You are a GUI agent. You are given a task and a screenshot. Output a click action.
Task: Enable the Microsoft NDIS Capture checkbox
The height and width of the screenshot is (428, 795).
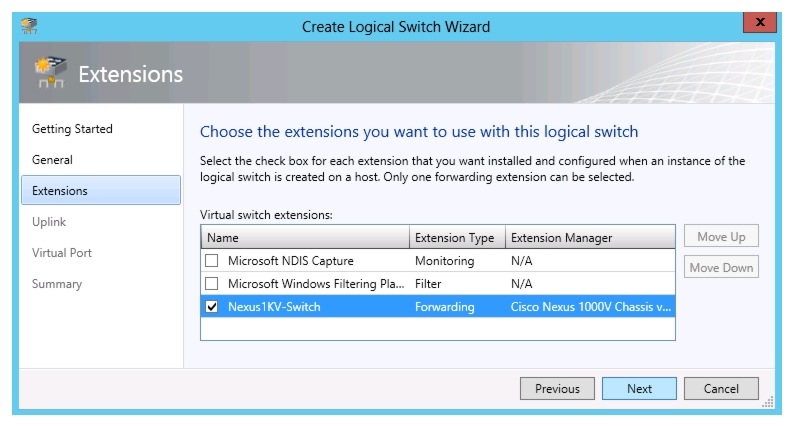tap(211, 261)
